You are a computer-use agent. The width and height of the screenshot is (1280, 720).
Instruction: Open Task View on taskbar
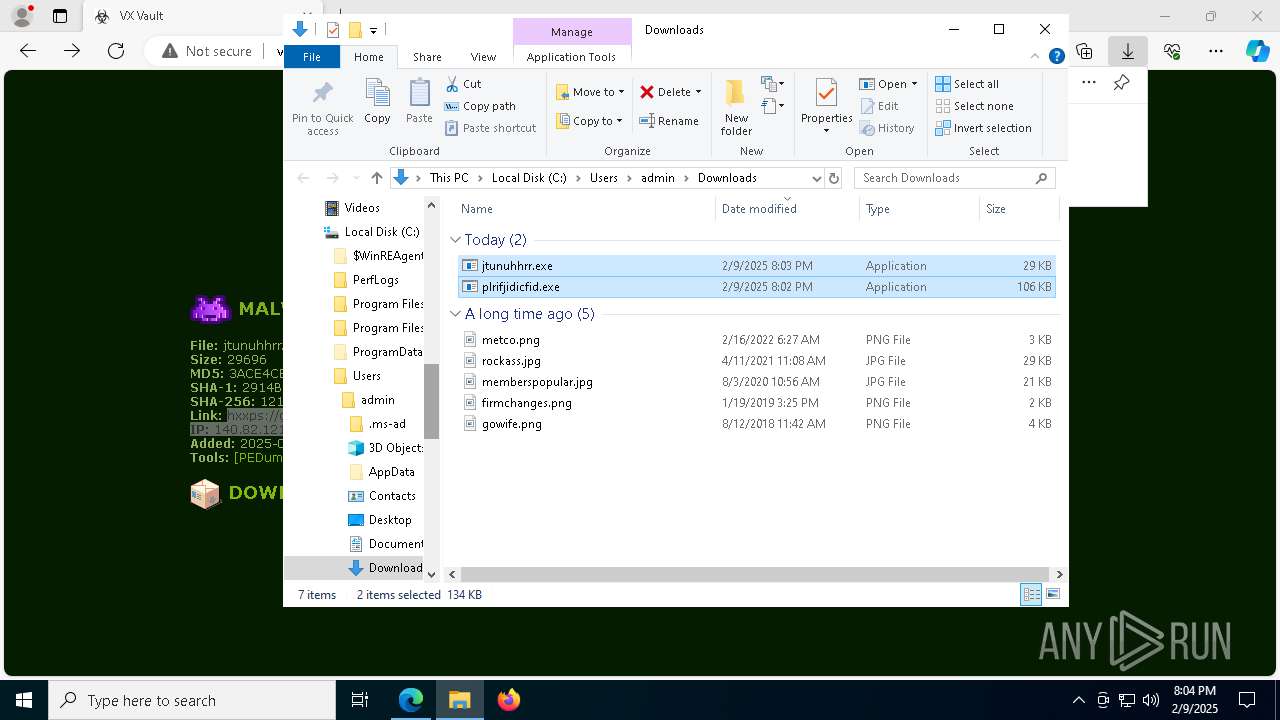coord(360,700)
